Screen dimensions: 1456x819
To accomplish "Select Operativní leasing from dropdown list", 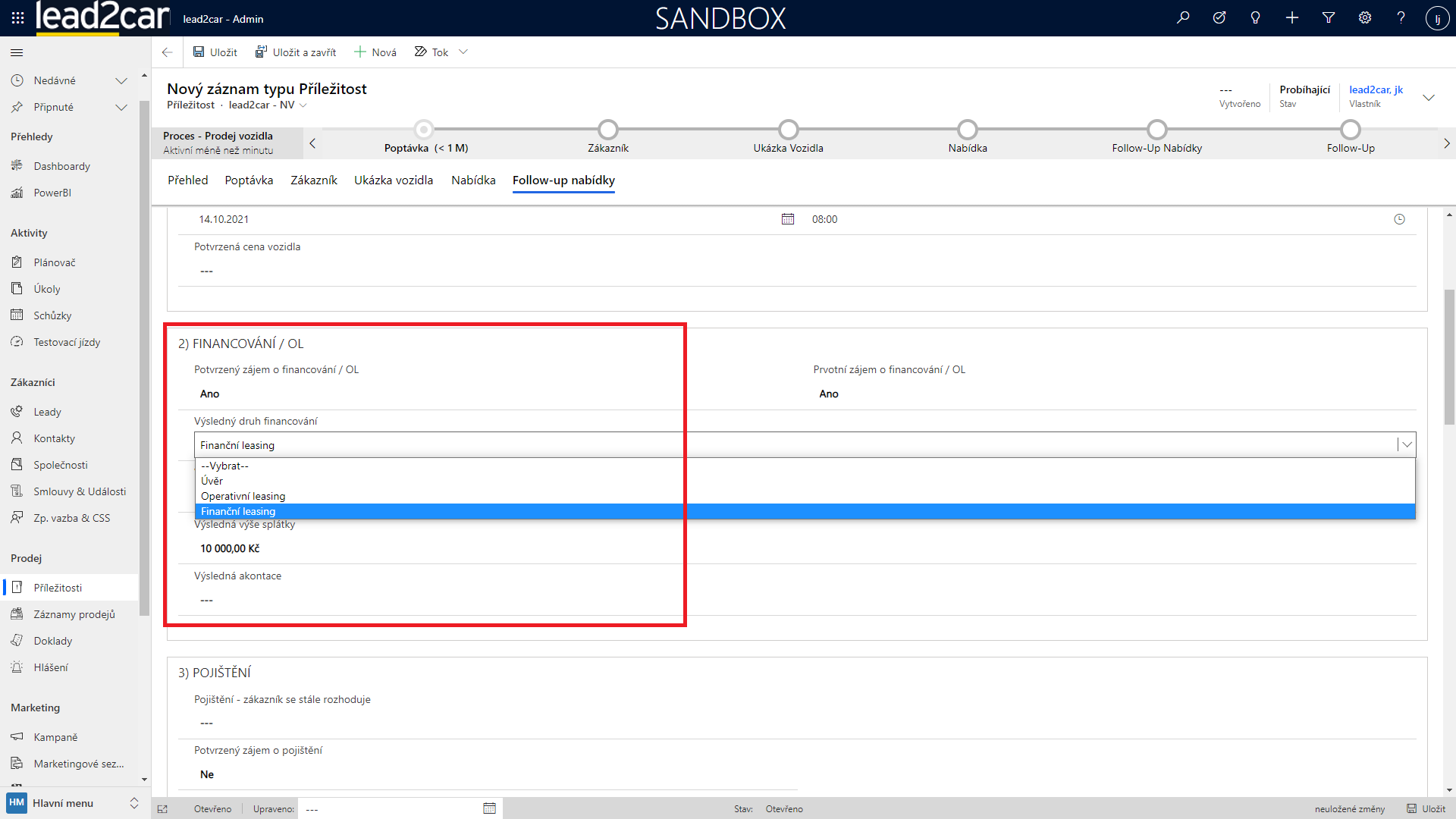I will pos(243,496).
